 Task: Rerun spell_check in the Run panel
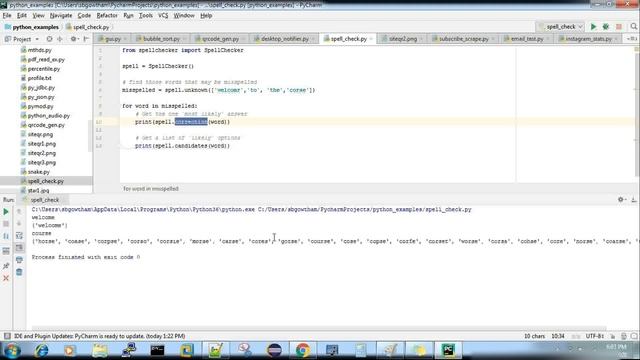6,212
